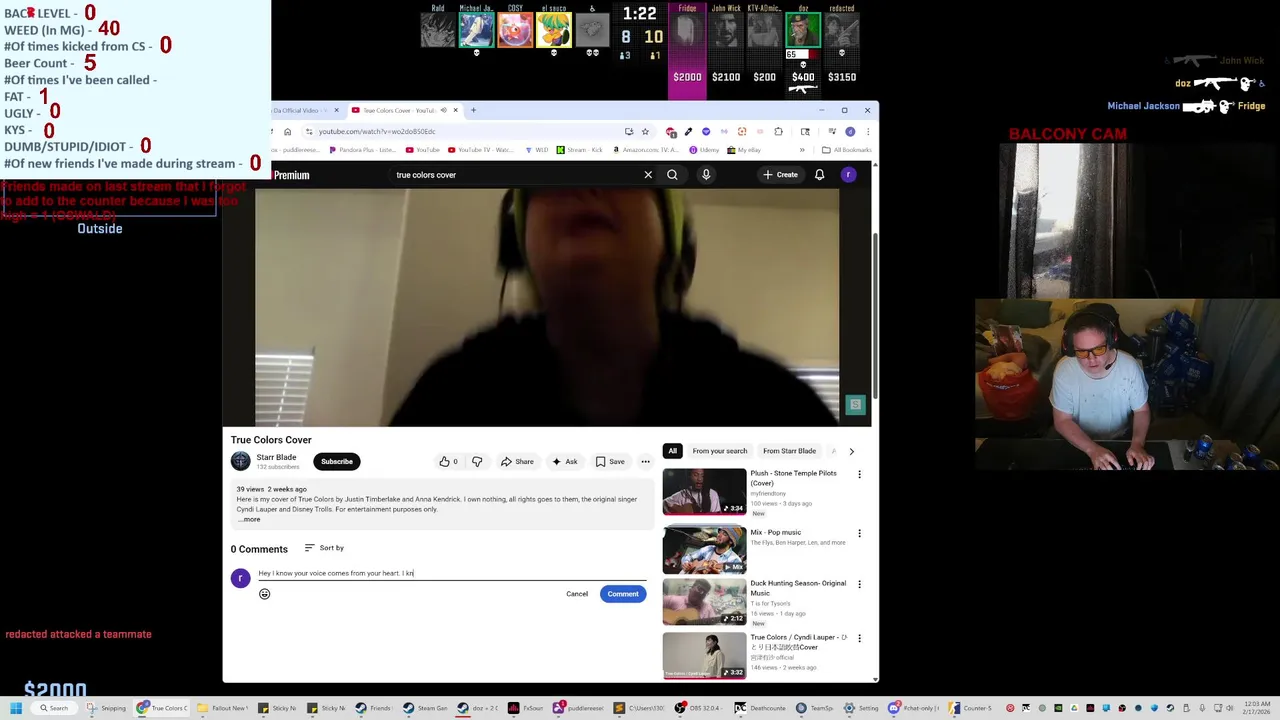This screenshot has width=1280, height=720.
Task: Open the Starr Blade channel name
Action: 276,457
